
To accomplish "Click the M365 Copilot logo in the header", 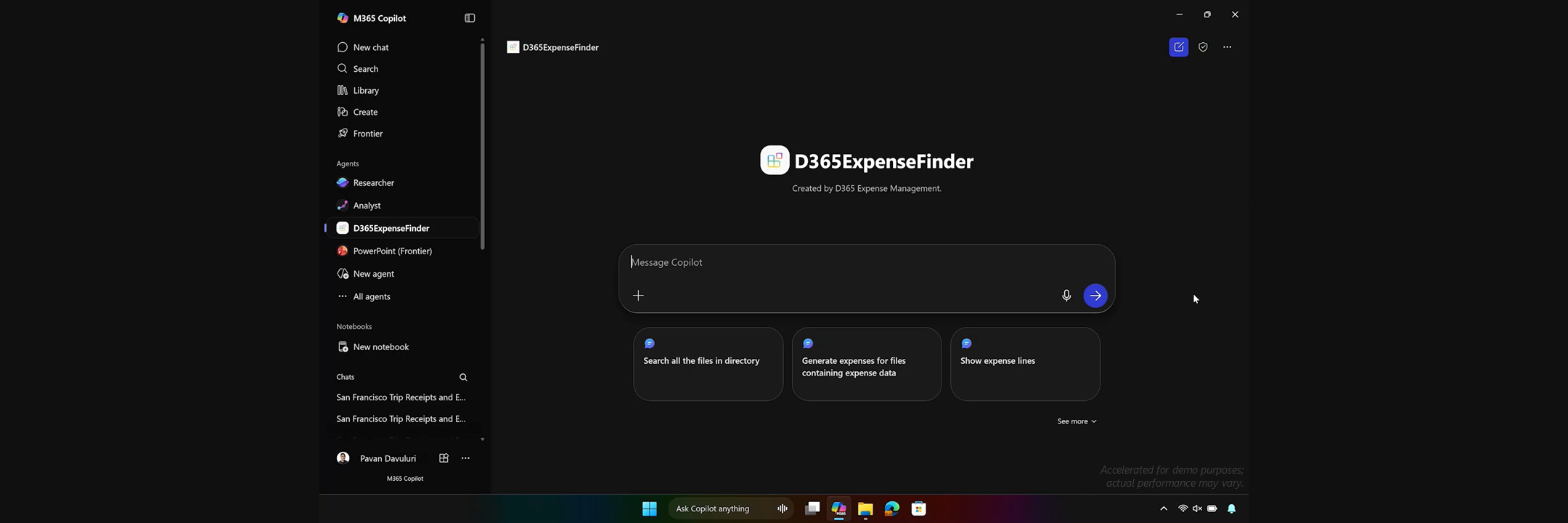I will tap(343, 18).
